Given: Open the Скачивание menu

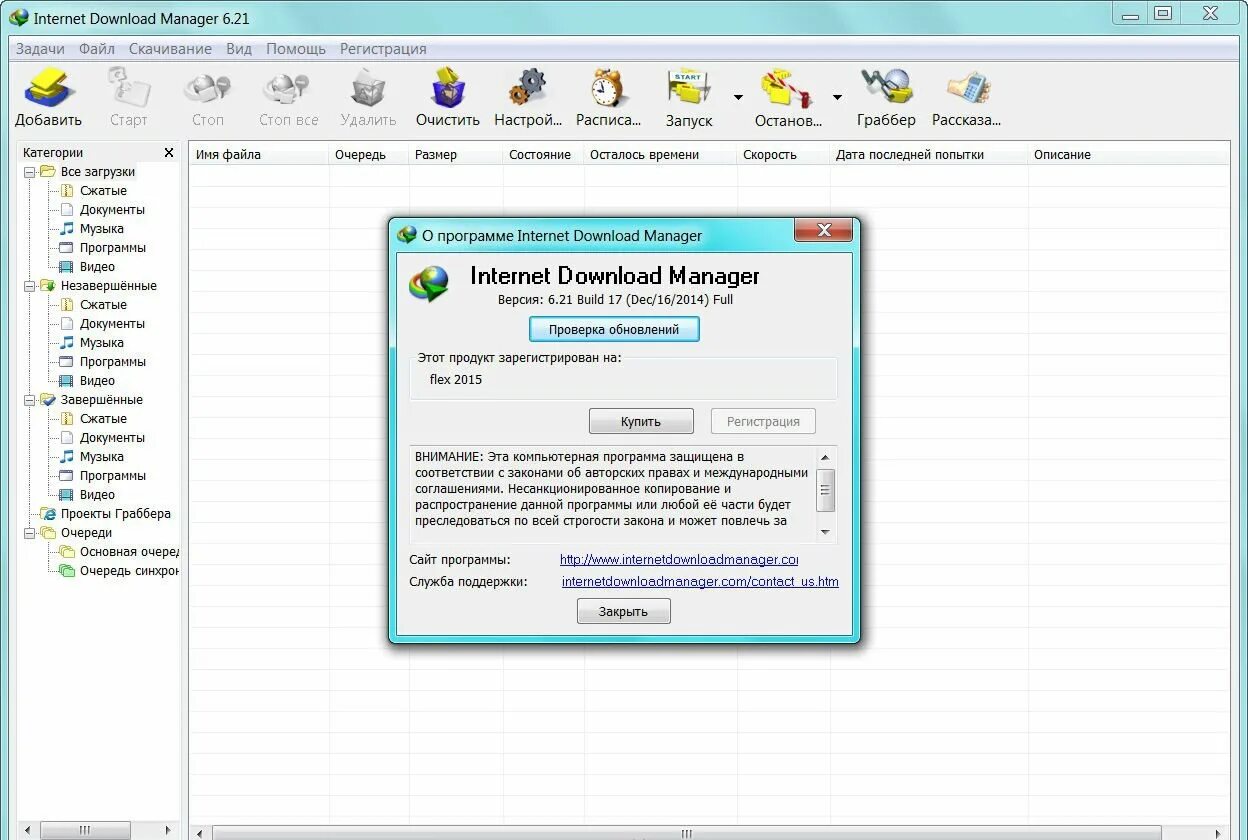Looking at the screenshot, I should 170,48.
